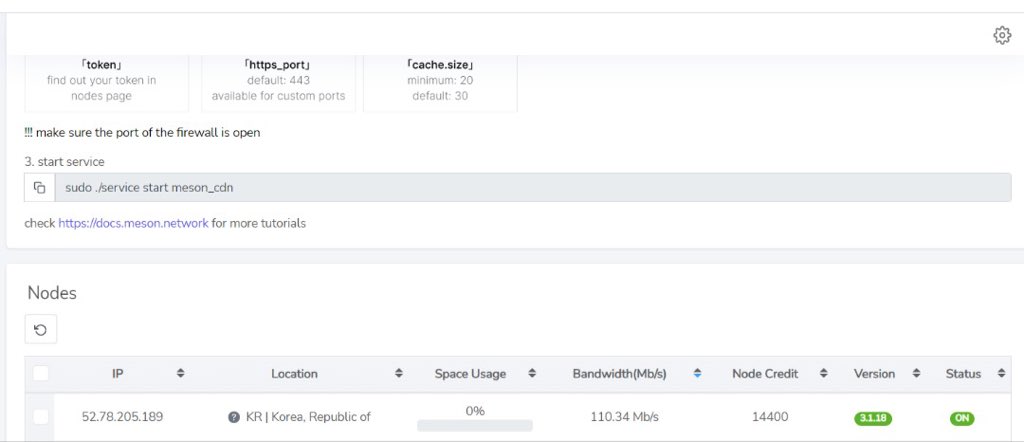Click the Node Credit column header label
This screenshot has height=442, width=1024.
(765, 373)
